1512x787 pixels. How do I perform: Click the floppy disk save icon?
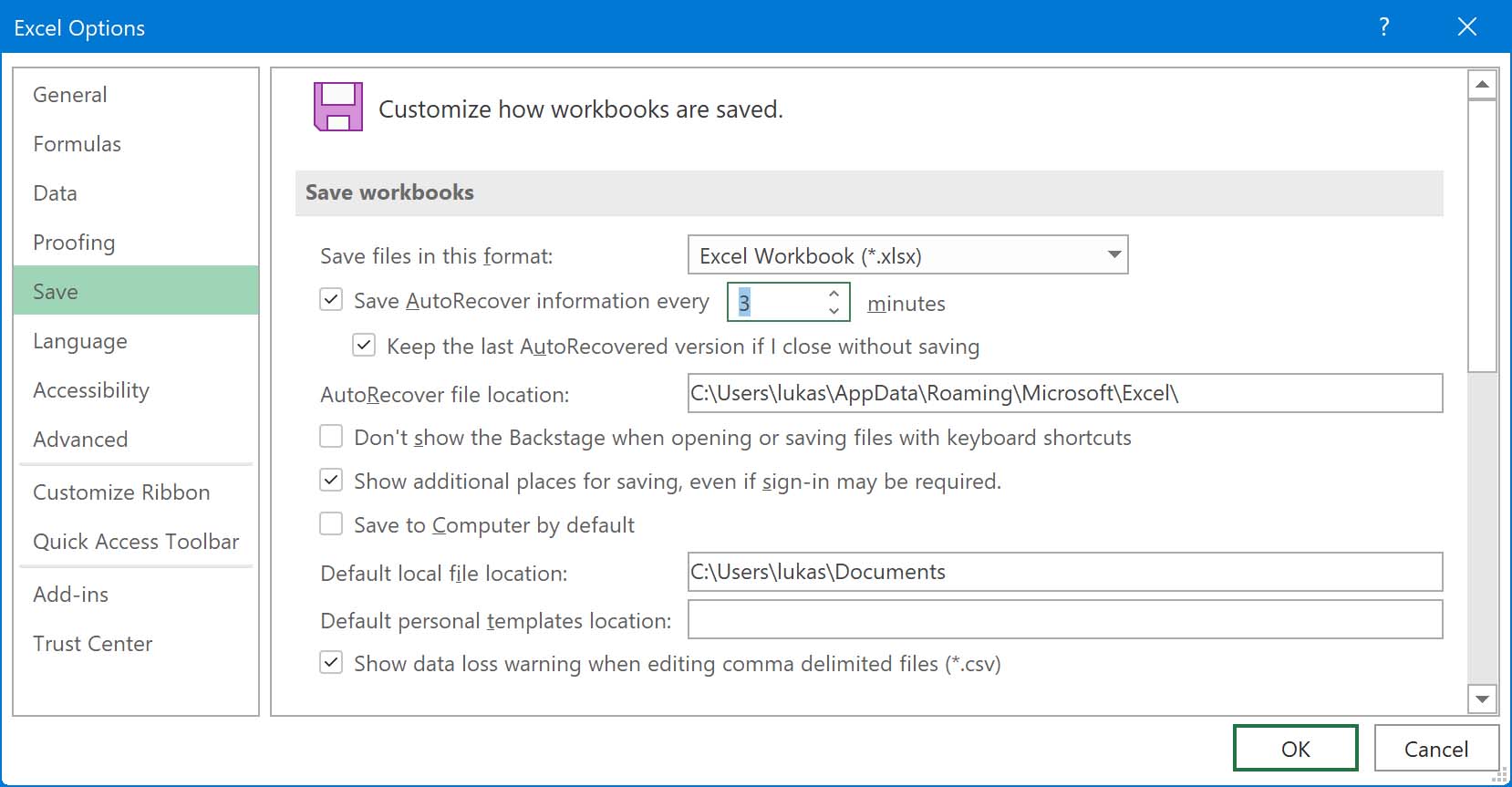(x=338, y=107)
